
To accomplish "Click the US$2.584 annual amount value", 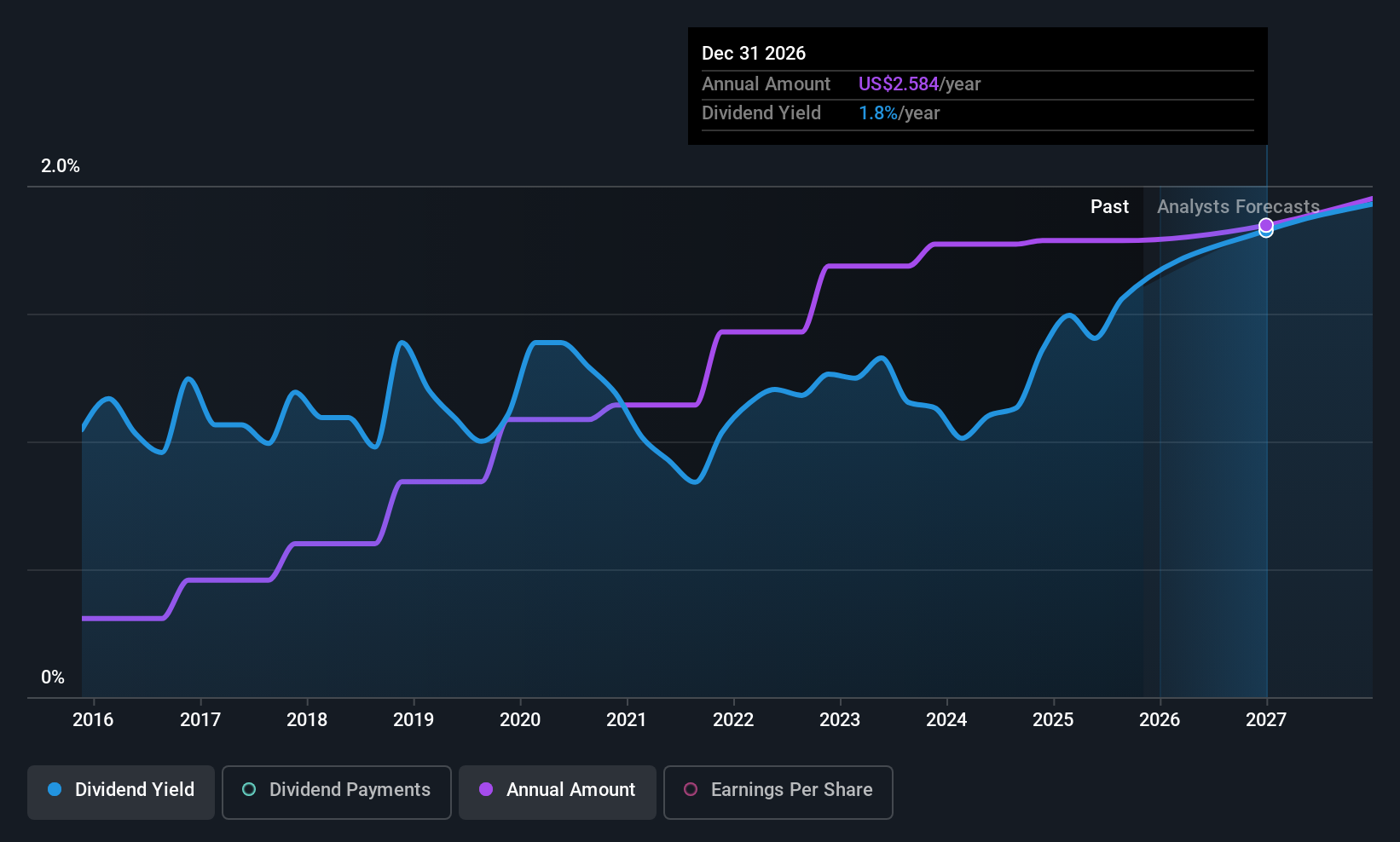I will coord(899,84).
